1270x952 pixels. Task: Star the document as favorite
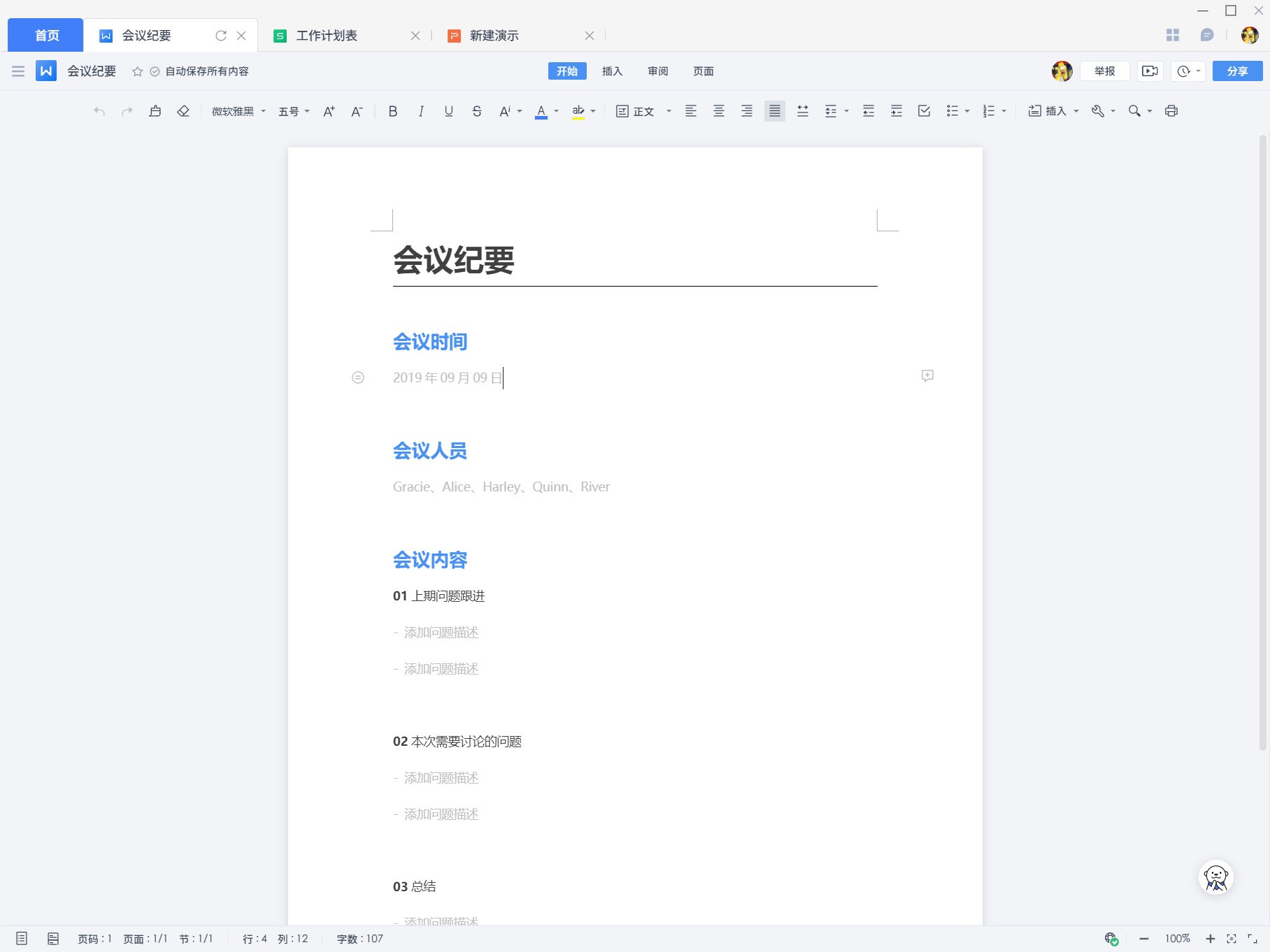coord(138,71)
